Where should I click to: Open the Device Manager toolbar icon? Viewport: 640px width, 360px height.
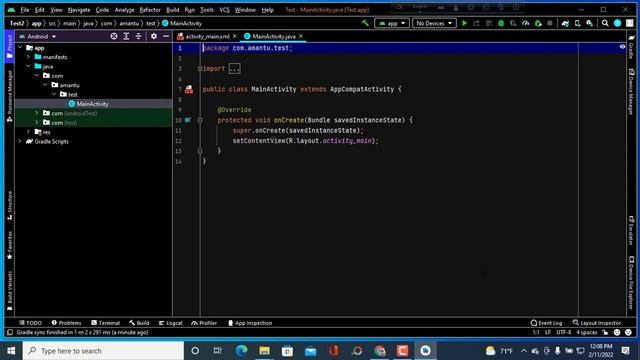[x=578, y=23]
